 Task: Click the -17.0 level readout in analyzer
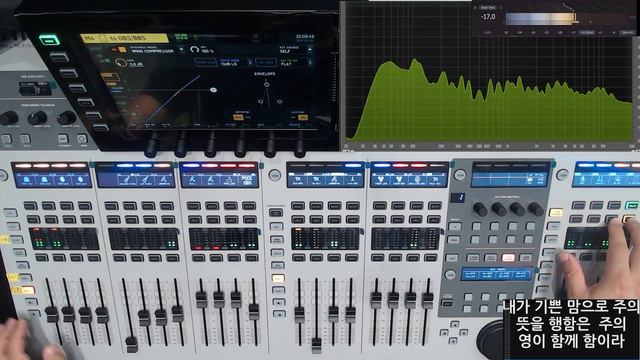coord(488,17)
